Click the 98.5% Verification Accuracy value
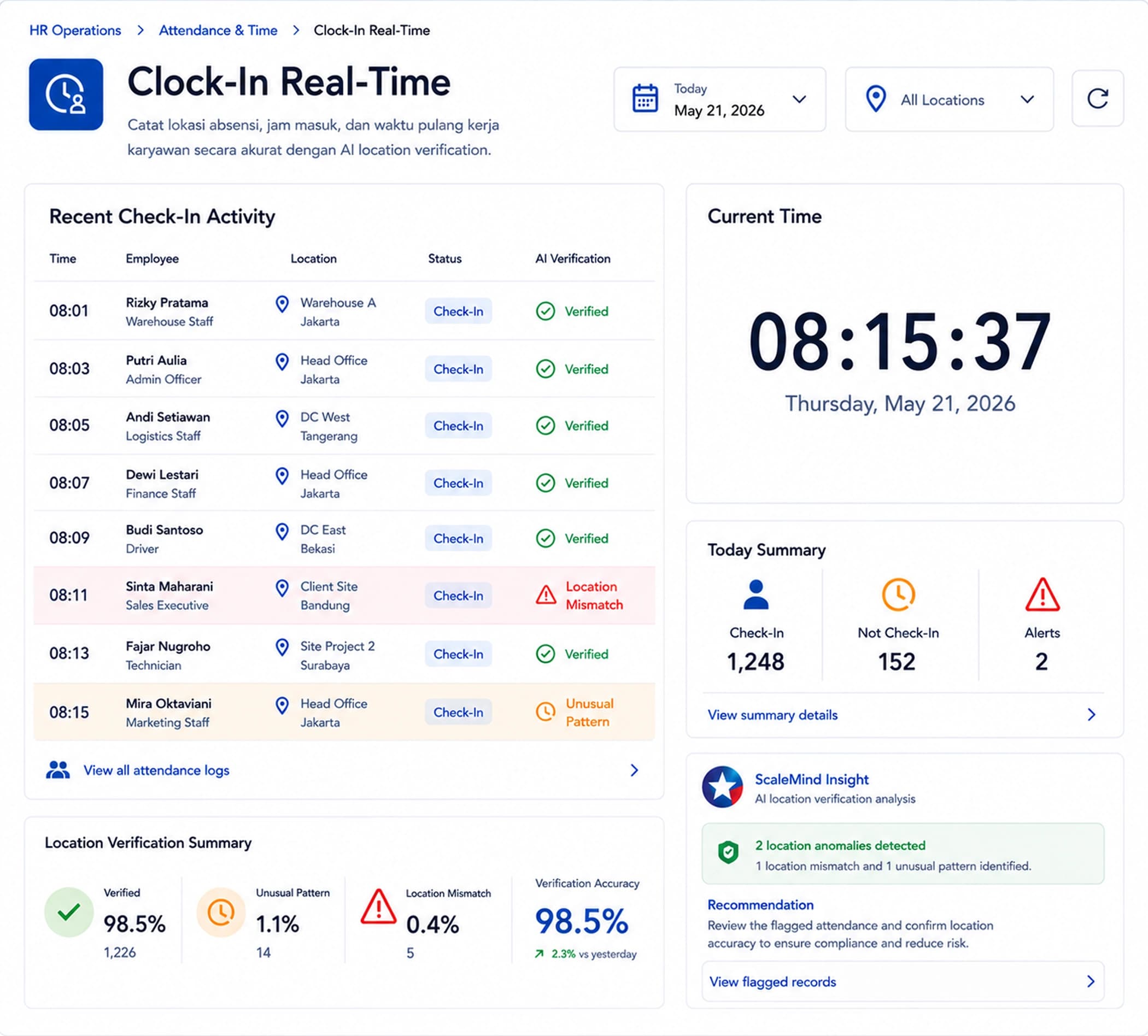This screenshot has height=1036, width=1148. tap(582, 921)
